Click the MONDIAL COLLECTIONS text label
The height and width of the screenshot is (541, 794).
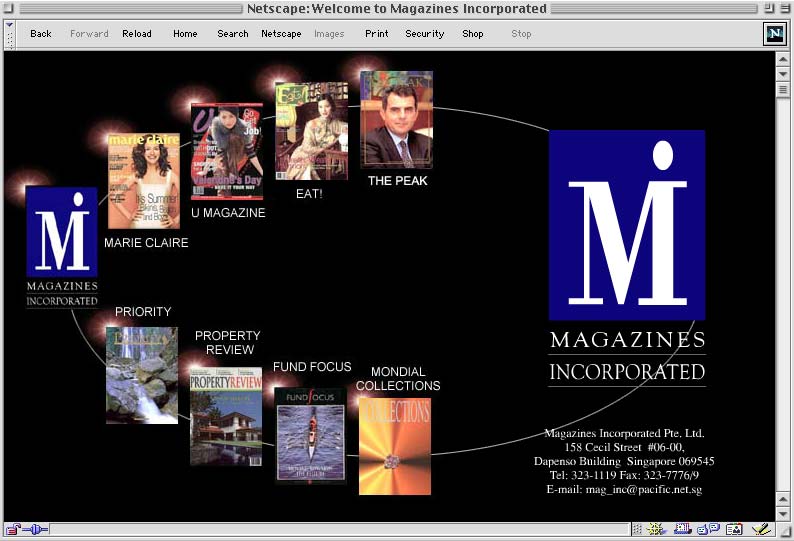pyautogui.click(x=398, y=378)
